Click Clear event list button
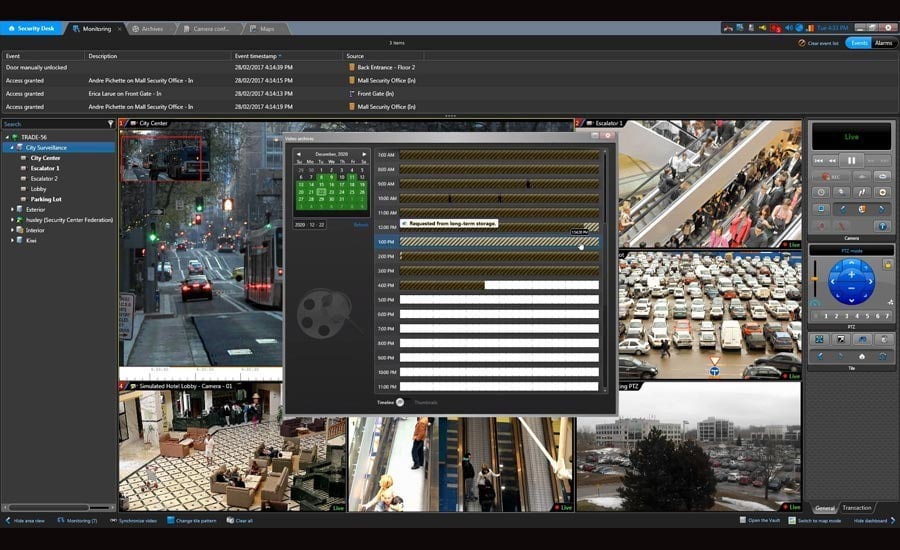This screenshot has height=550, width=900. coord(820,43)
